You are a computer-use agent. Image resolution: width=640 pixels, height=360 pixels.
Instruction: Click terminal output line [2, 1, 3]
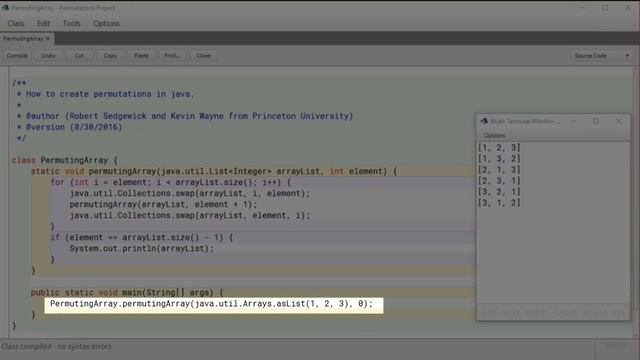(x=499, y=169)
